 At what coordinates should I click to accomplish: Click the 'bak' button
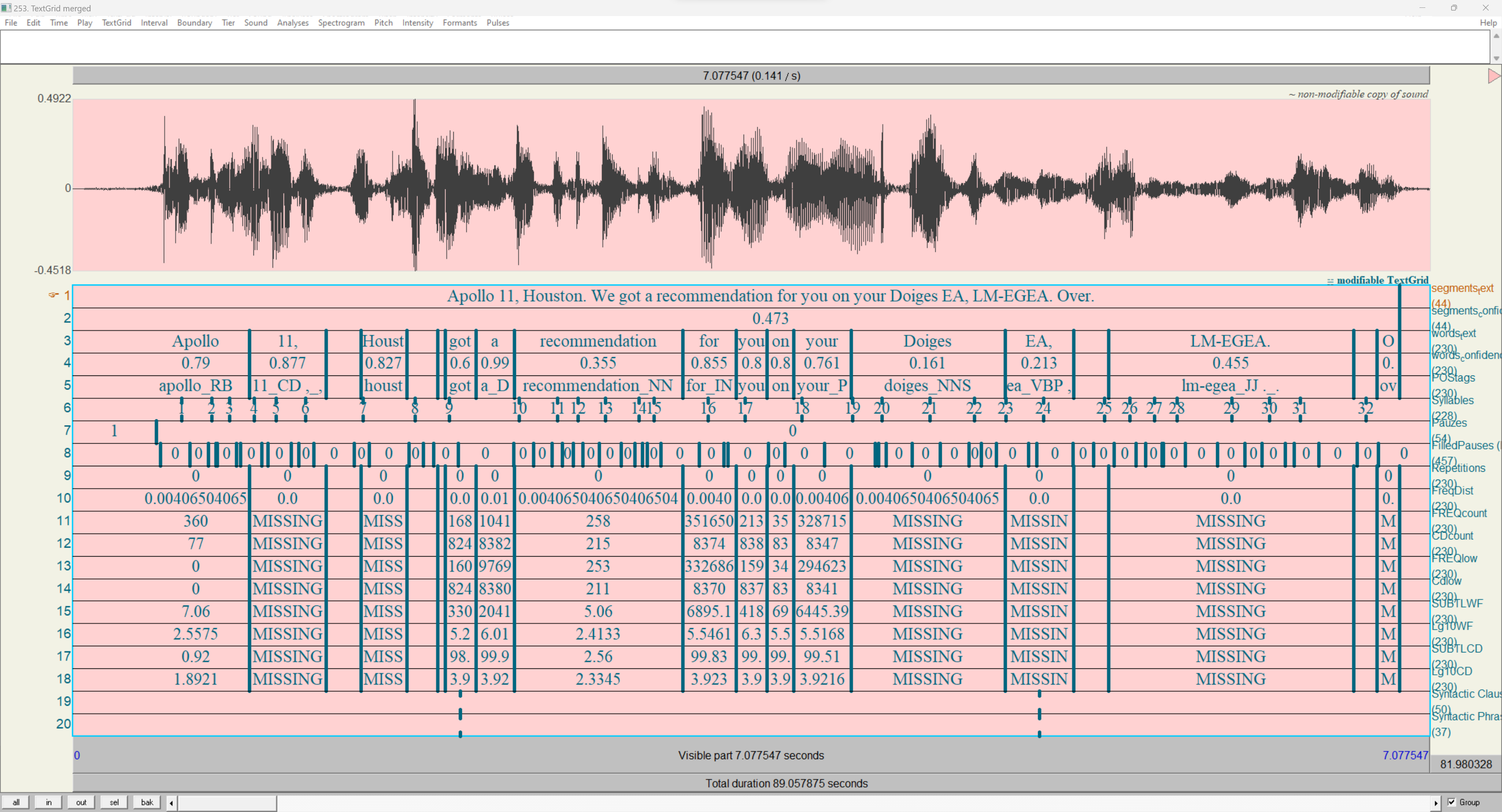147,802
